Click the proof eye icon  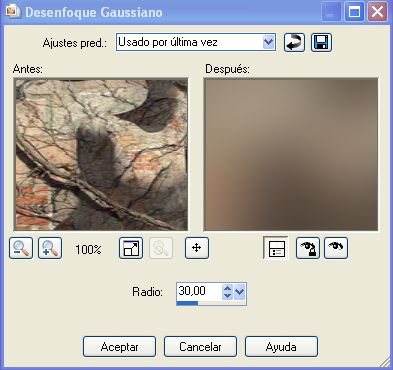[336, 248]
